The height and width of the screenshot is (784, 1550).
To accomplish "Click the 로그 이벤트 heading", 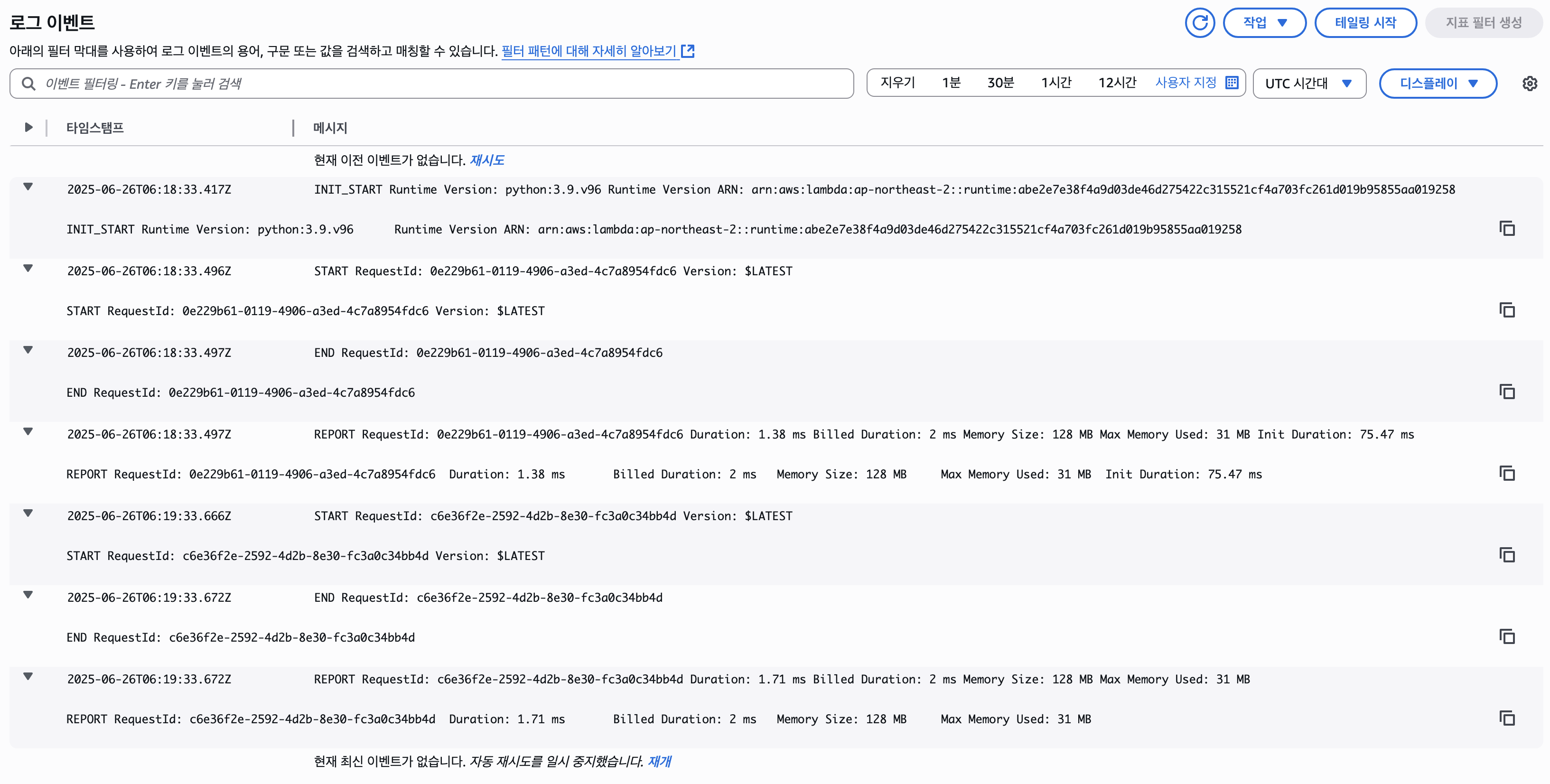I will tap(52, 23).
